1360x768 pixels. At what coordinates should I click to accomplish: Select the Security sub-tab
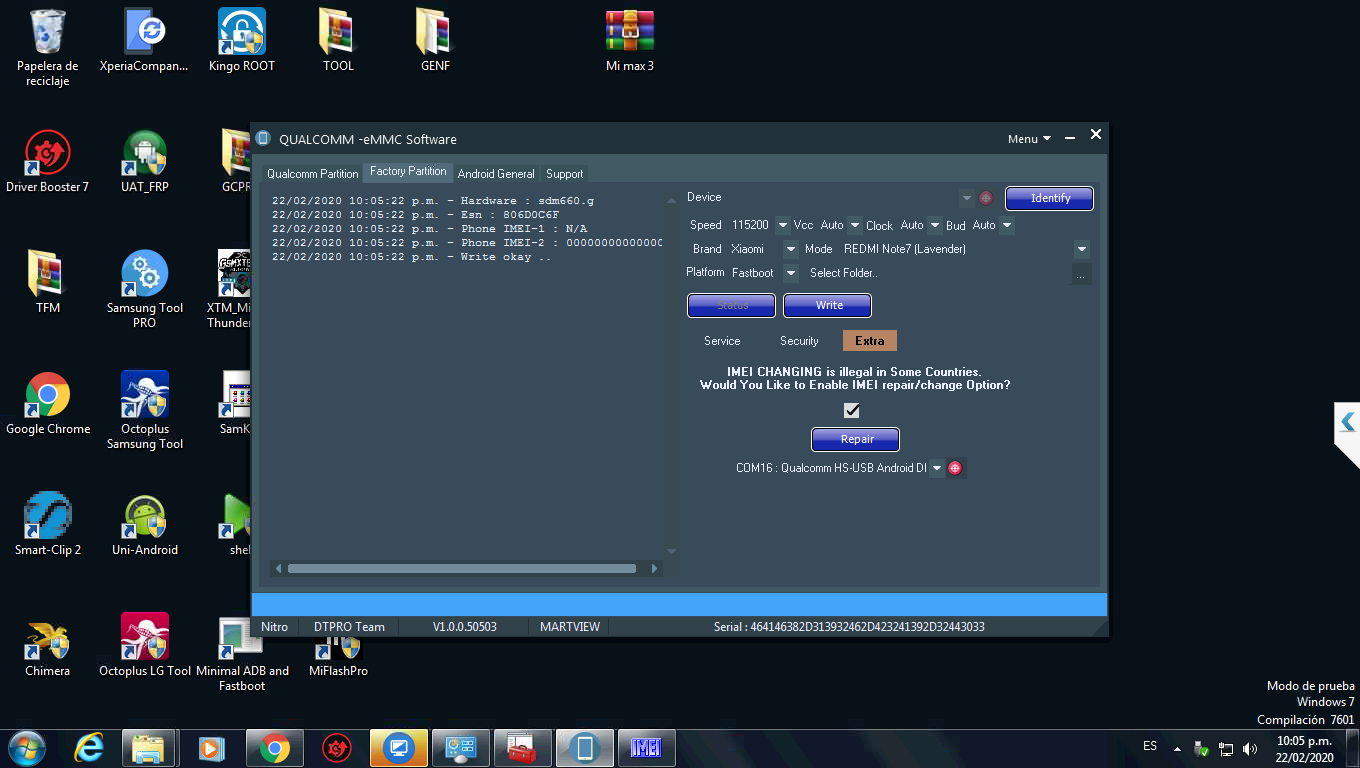point(799,341)
